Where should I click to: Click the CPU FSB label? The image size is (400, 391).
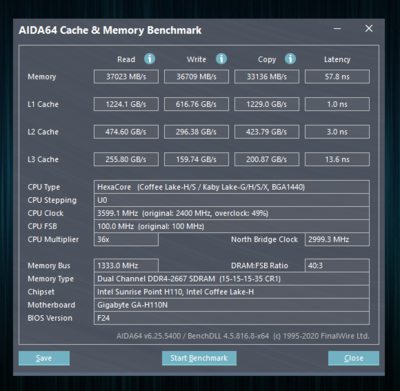pos(42,226)
